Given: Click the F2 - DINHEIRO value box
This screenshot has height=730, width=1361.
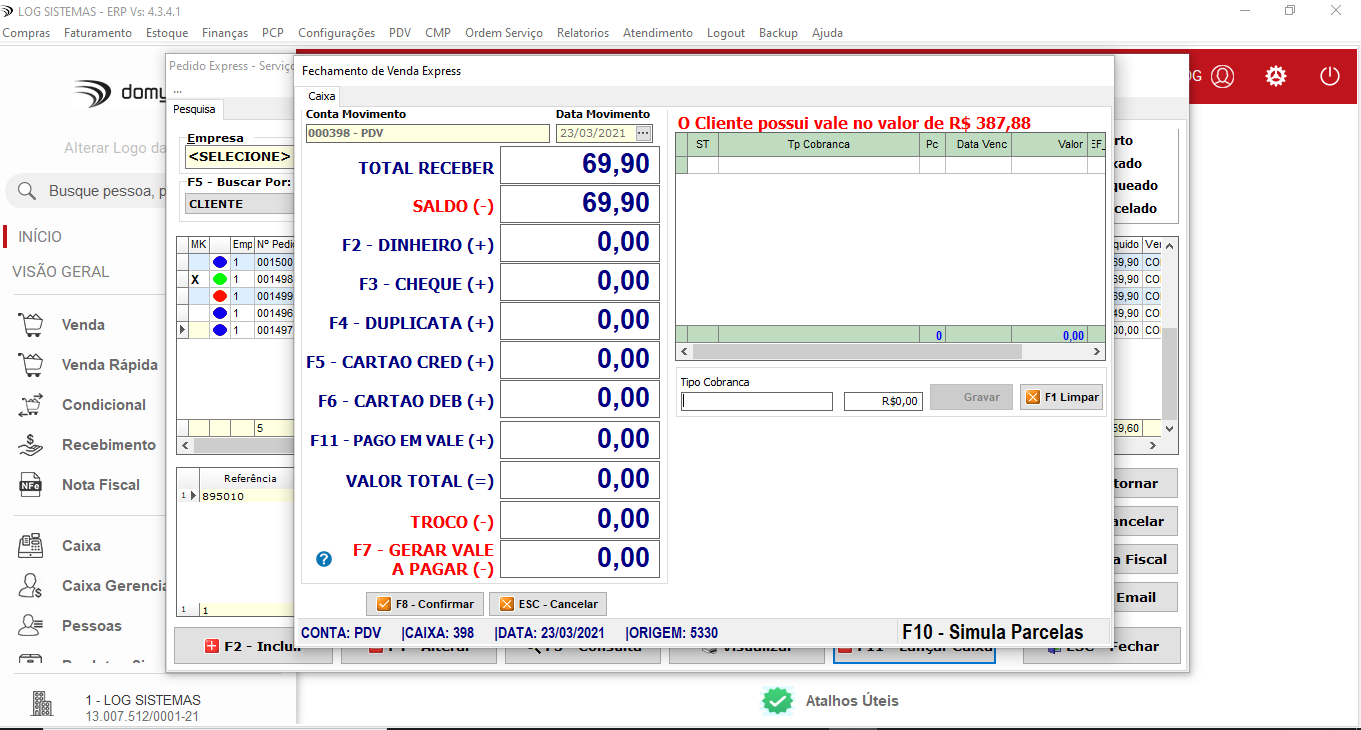Looking at the screenshot, I should pos(580,243).
